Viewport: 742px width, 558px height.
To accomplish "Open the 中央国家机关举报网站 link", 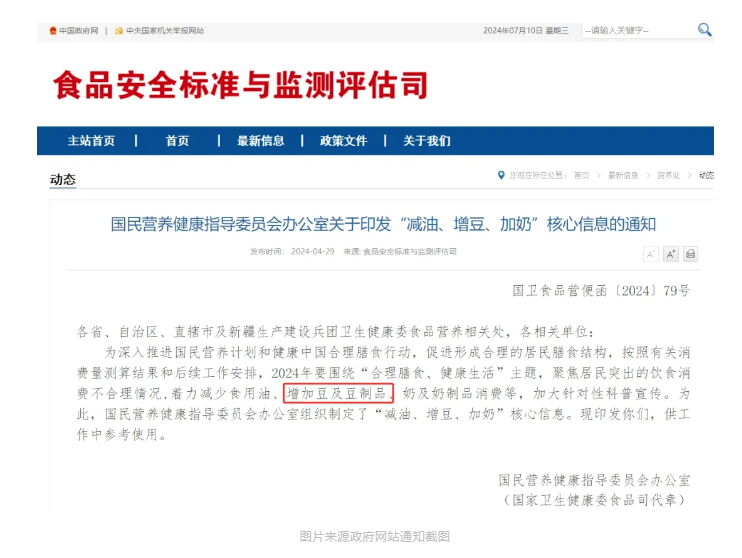I will tap(164, 31).
